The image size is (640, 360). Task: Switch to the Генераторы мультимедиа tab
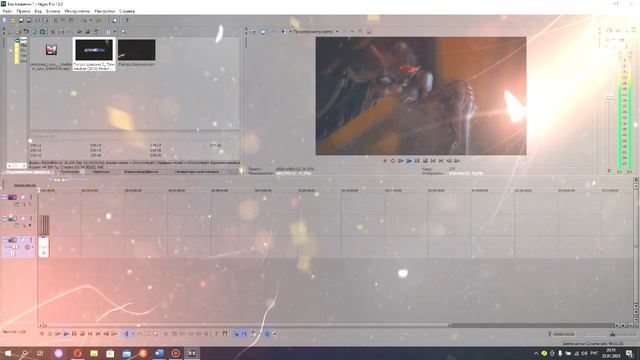pyautogui.click(x=197, y=172)
